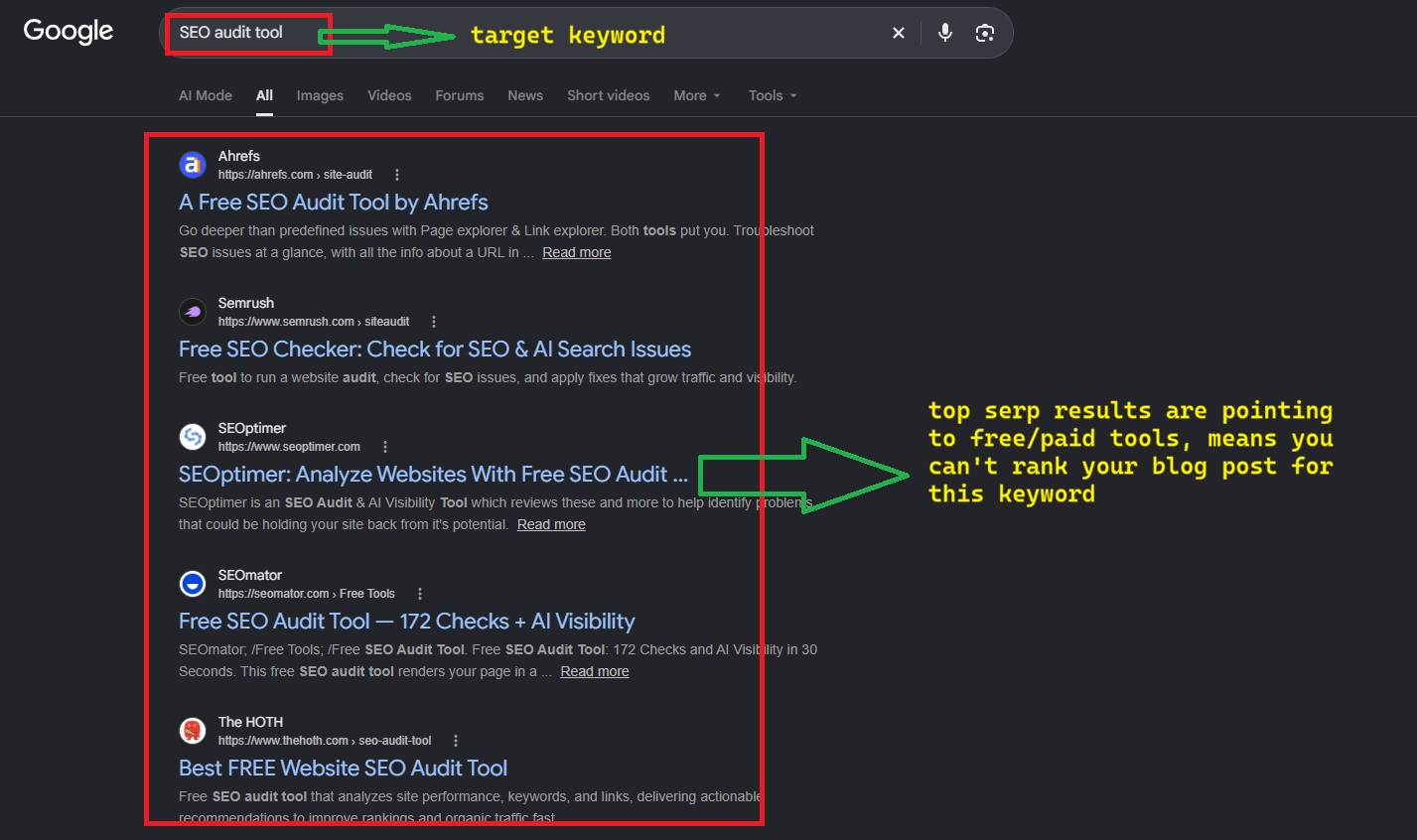Screen dimensions: 1417x840
Task: Start voice search with microphone icon
Action: tap(945, 33)
